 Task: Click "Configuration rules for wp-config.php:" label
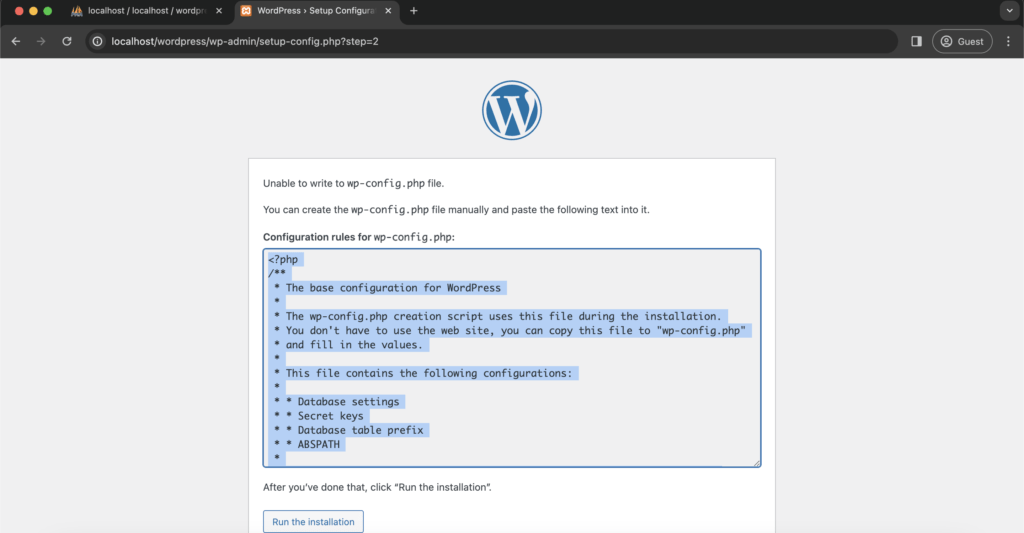coord(359,237)
